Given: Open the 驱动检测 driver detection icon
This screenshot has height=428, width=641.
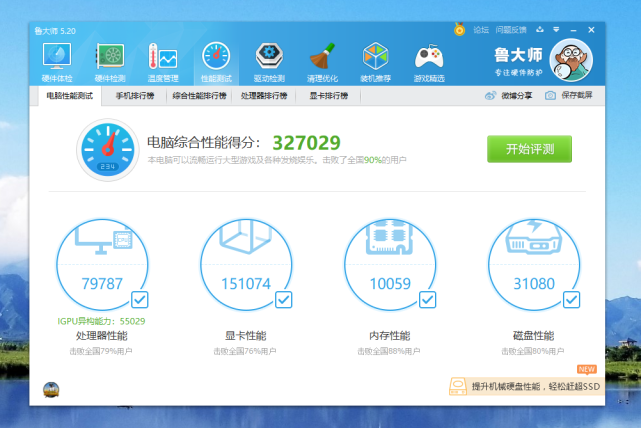Looking at the screenshot, I should tap(269, 56).
